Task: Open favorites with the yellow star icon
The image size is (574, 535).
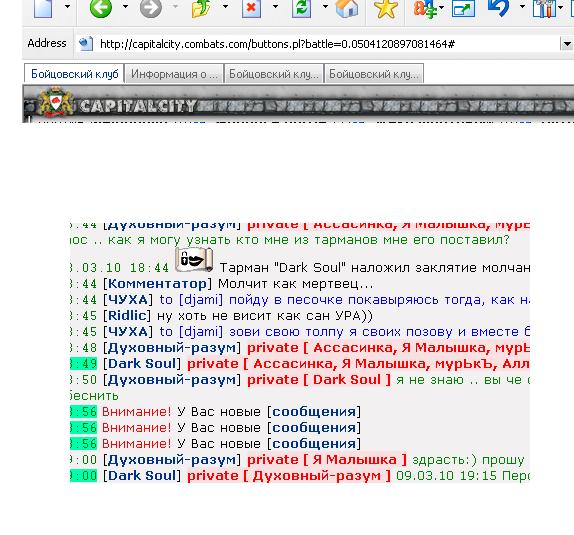Action: click(x=386, y=8)
